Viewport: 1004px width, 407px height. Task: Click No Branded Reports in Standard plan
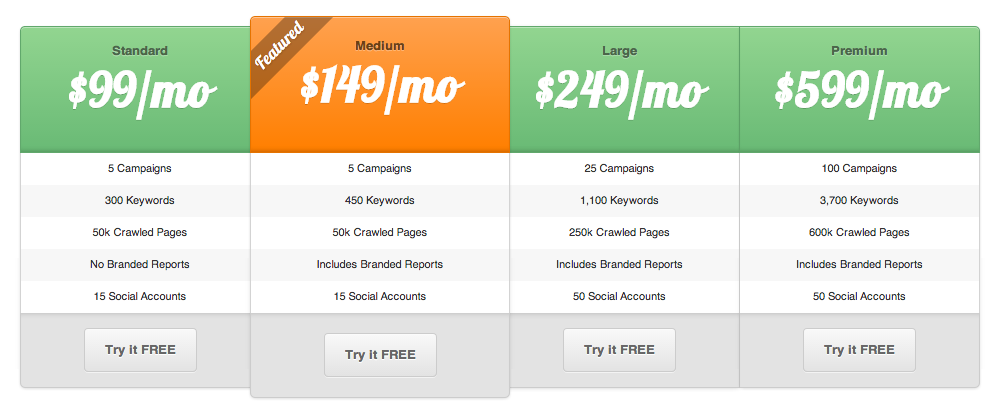140,265
